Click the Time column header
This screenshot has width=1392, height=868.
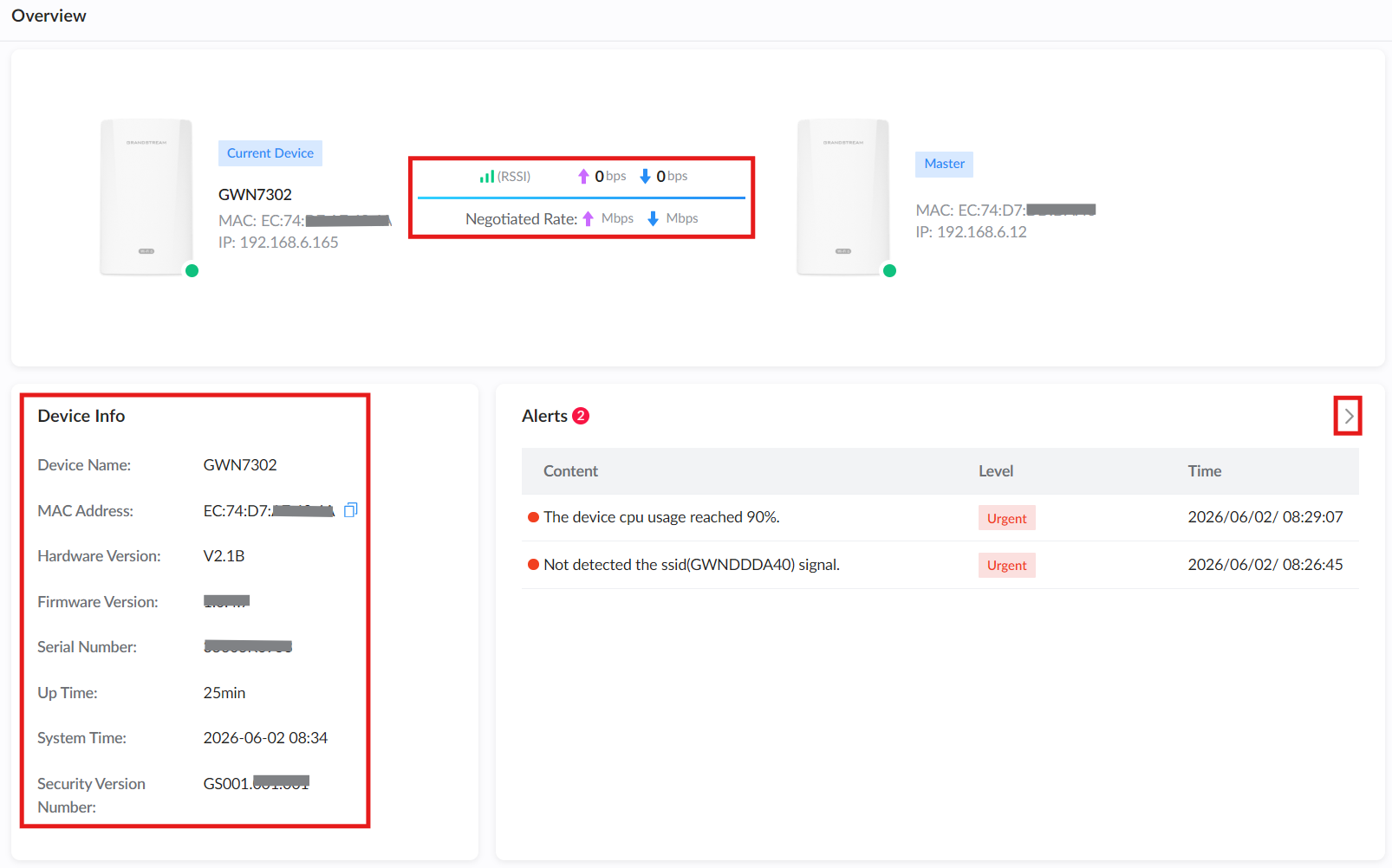click(1204, 471)
